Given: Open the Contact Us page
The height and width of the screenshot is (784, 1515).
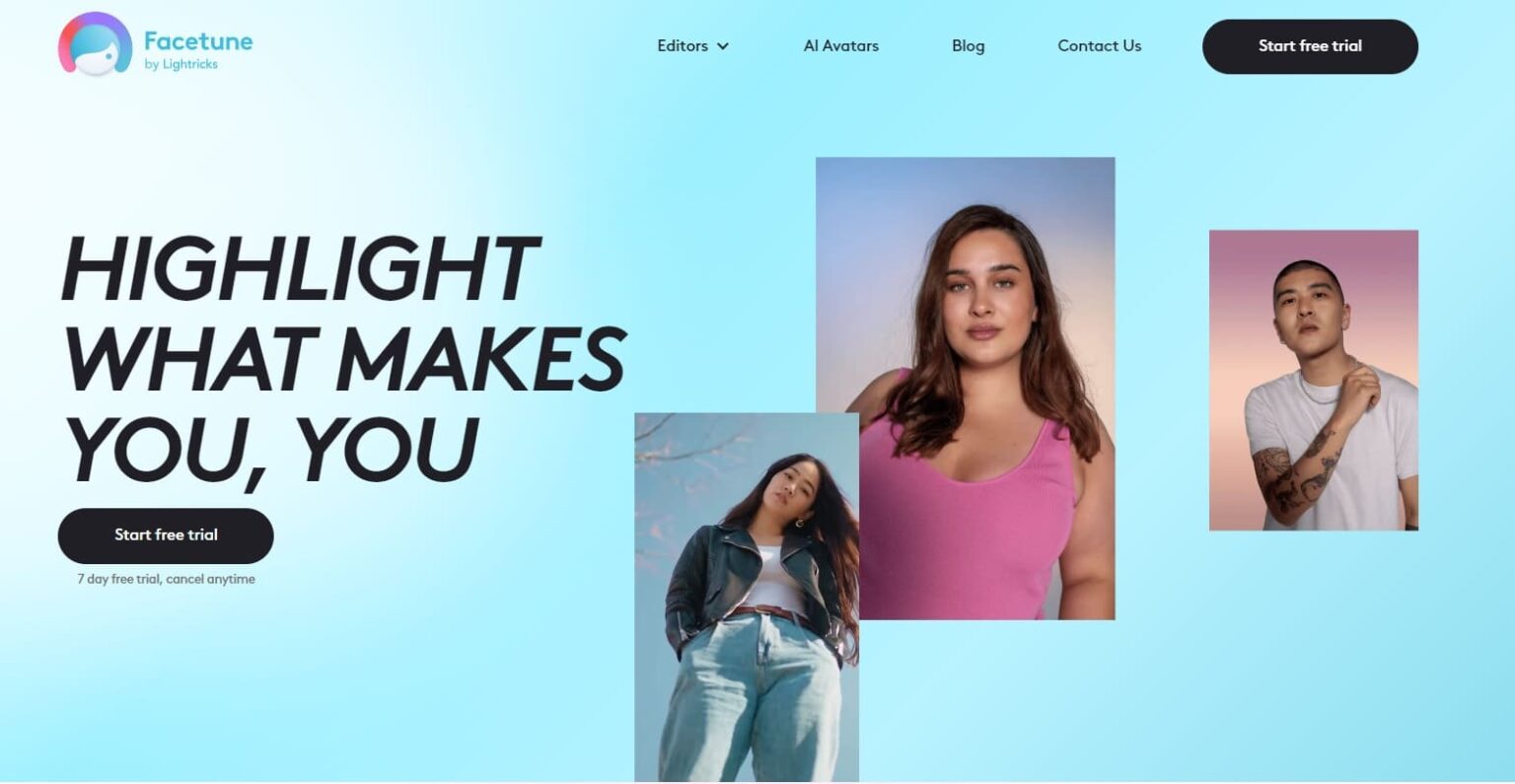Looking at the screenshot, I should pyautogui.click(x=1099, y=45).
